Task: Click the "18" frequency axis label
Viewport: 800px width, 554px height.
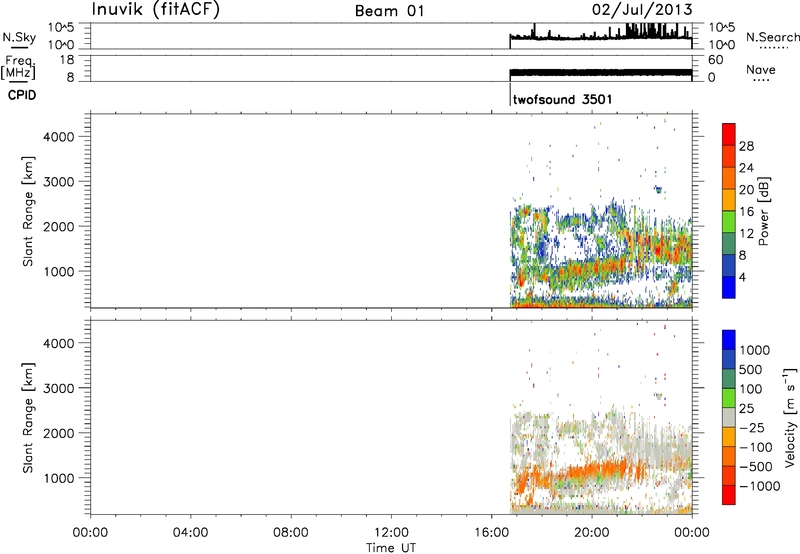Action: [x=67, y=60]
